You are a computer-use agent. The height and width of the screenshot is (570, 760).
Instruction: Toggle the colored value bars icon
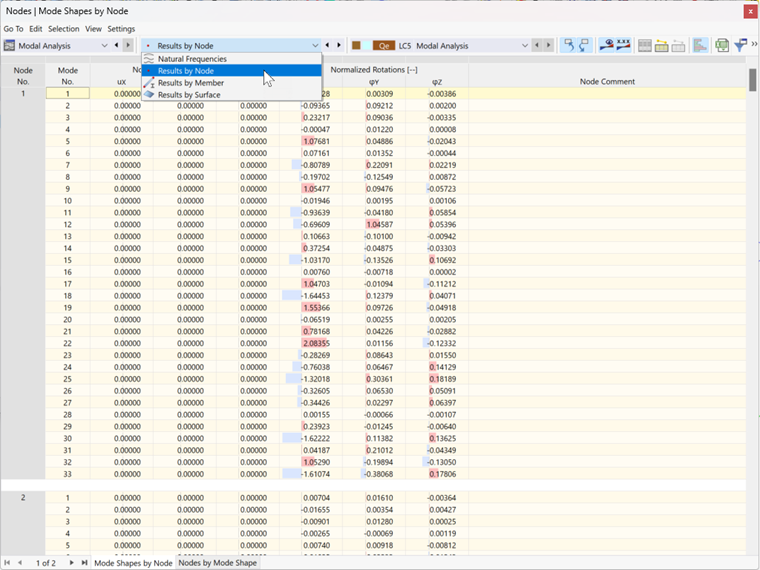[x=700, y=46]
